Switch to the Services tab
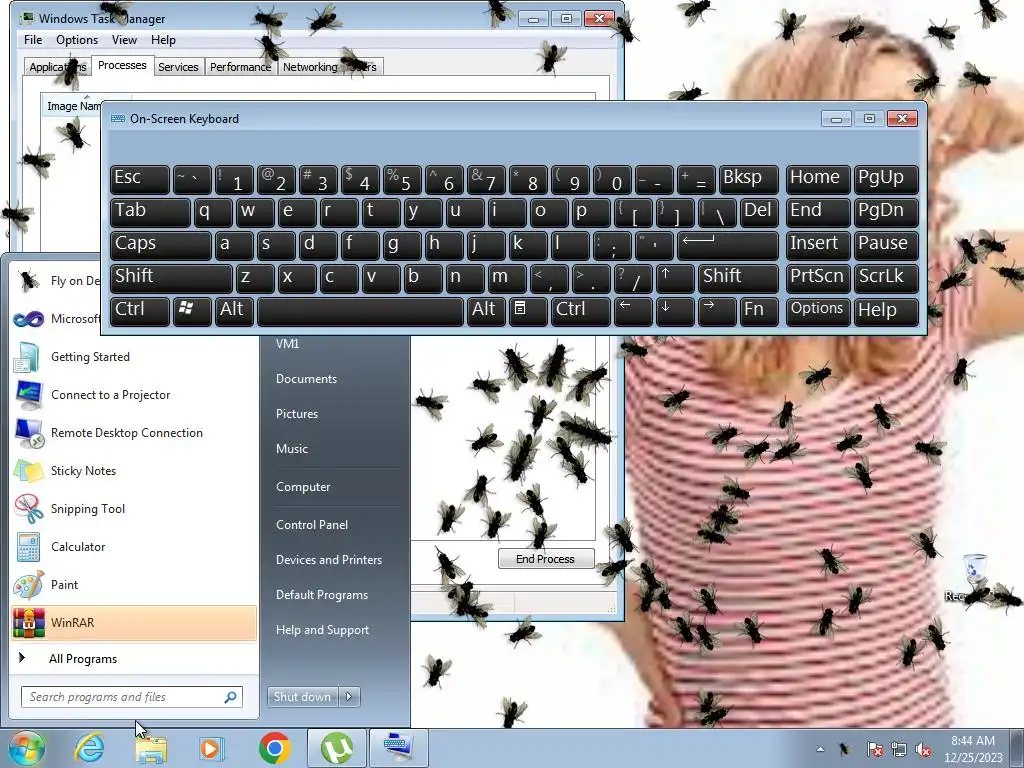 pos(178,67)
